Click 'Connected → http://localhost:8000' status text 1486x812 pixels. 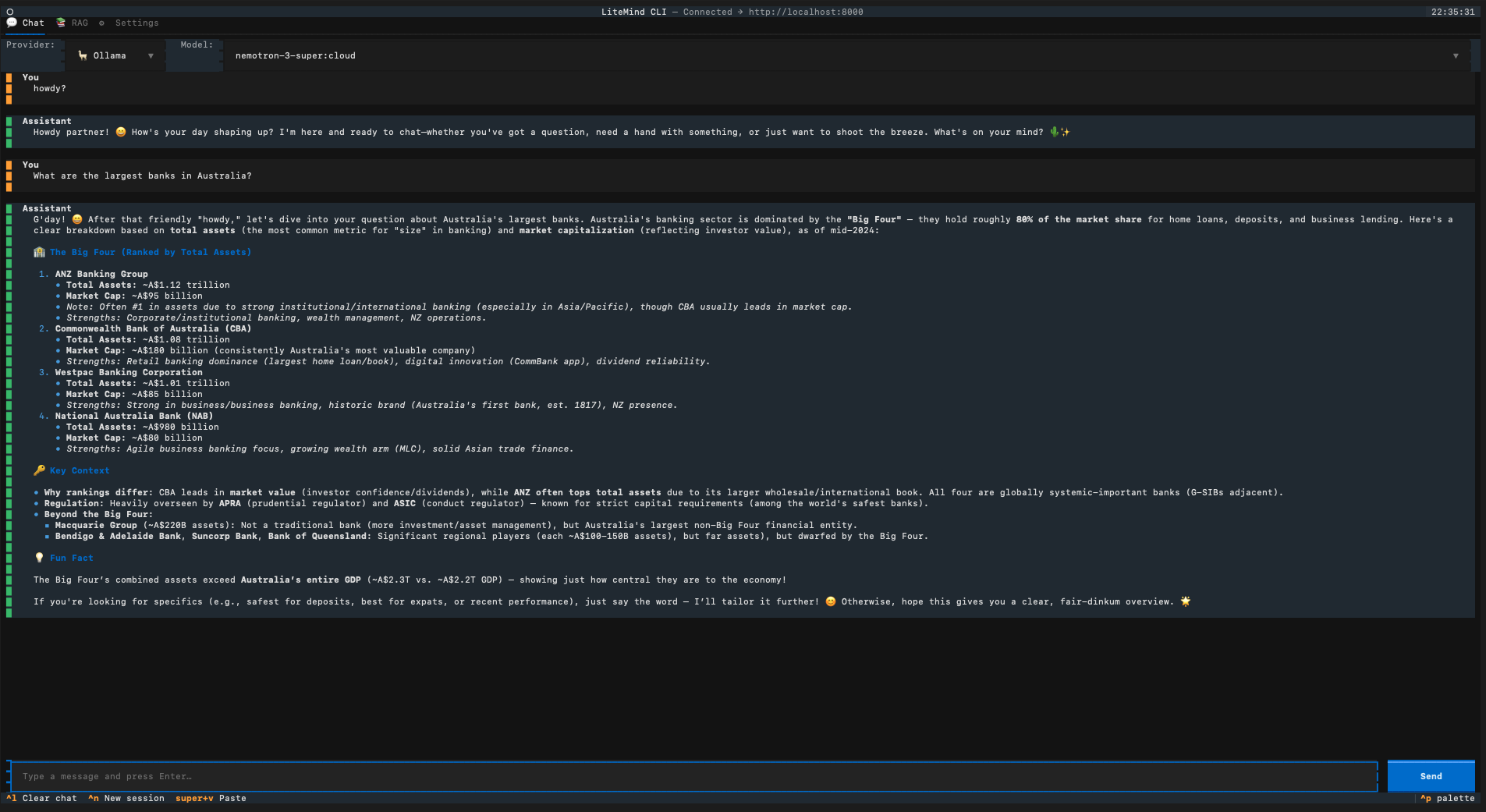773,12
